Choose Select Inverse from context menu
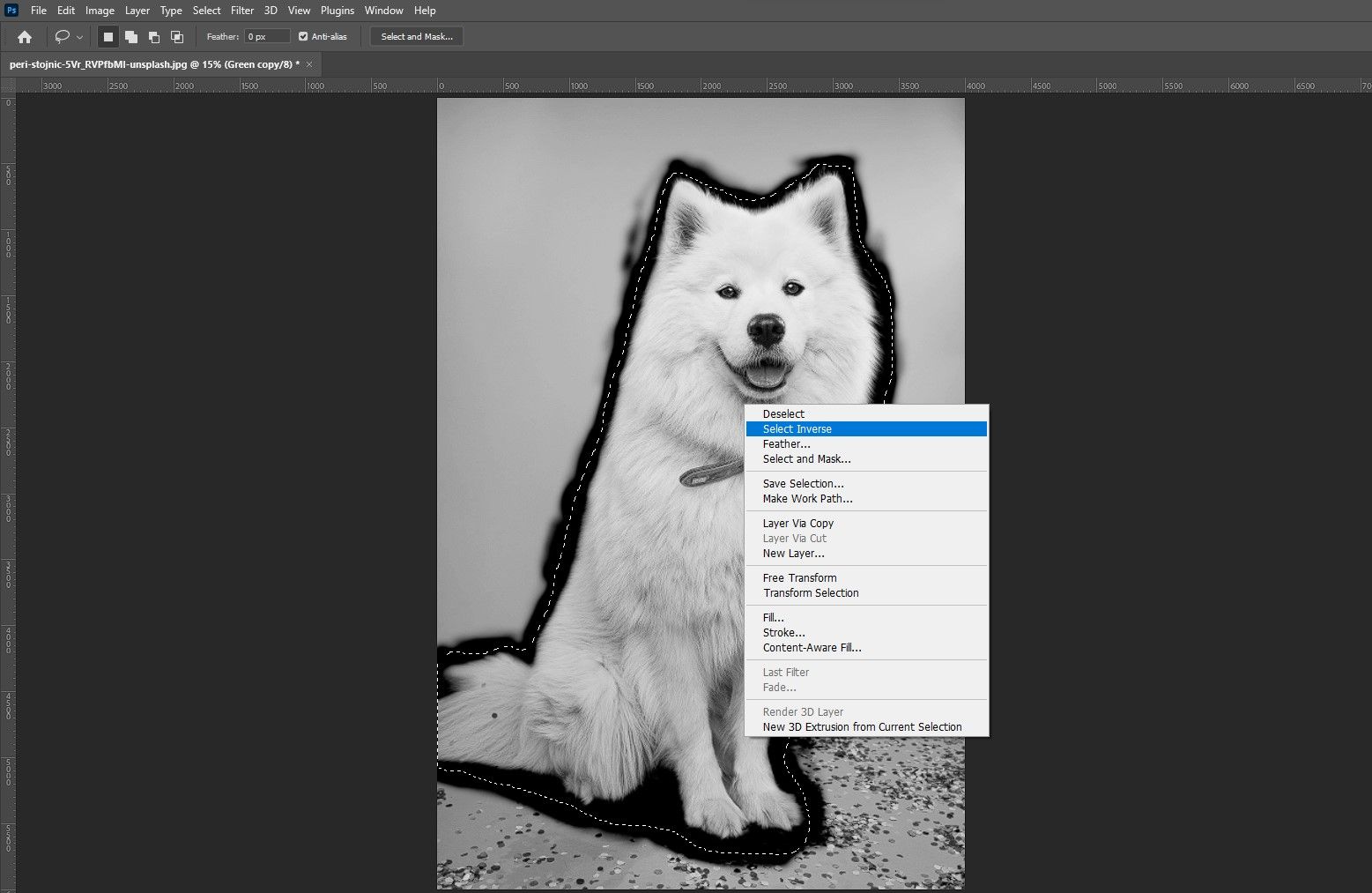Viewport: 1372px width, 893px height. [797, 429]
